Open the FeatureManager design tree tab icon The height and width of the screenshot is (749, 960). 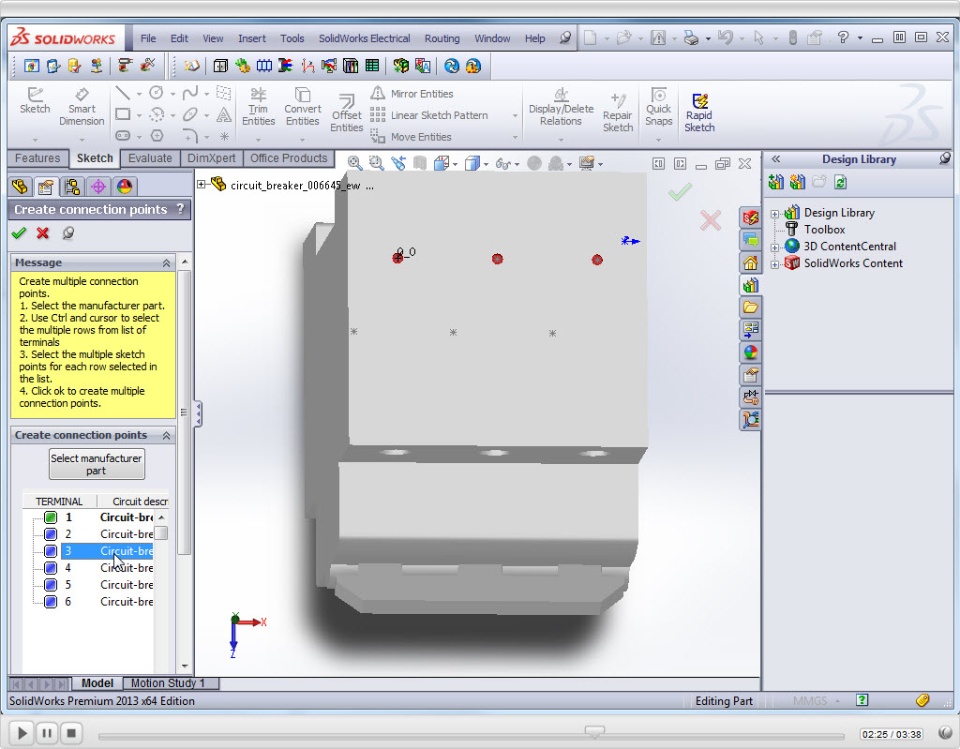(20, 186)
